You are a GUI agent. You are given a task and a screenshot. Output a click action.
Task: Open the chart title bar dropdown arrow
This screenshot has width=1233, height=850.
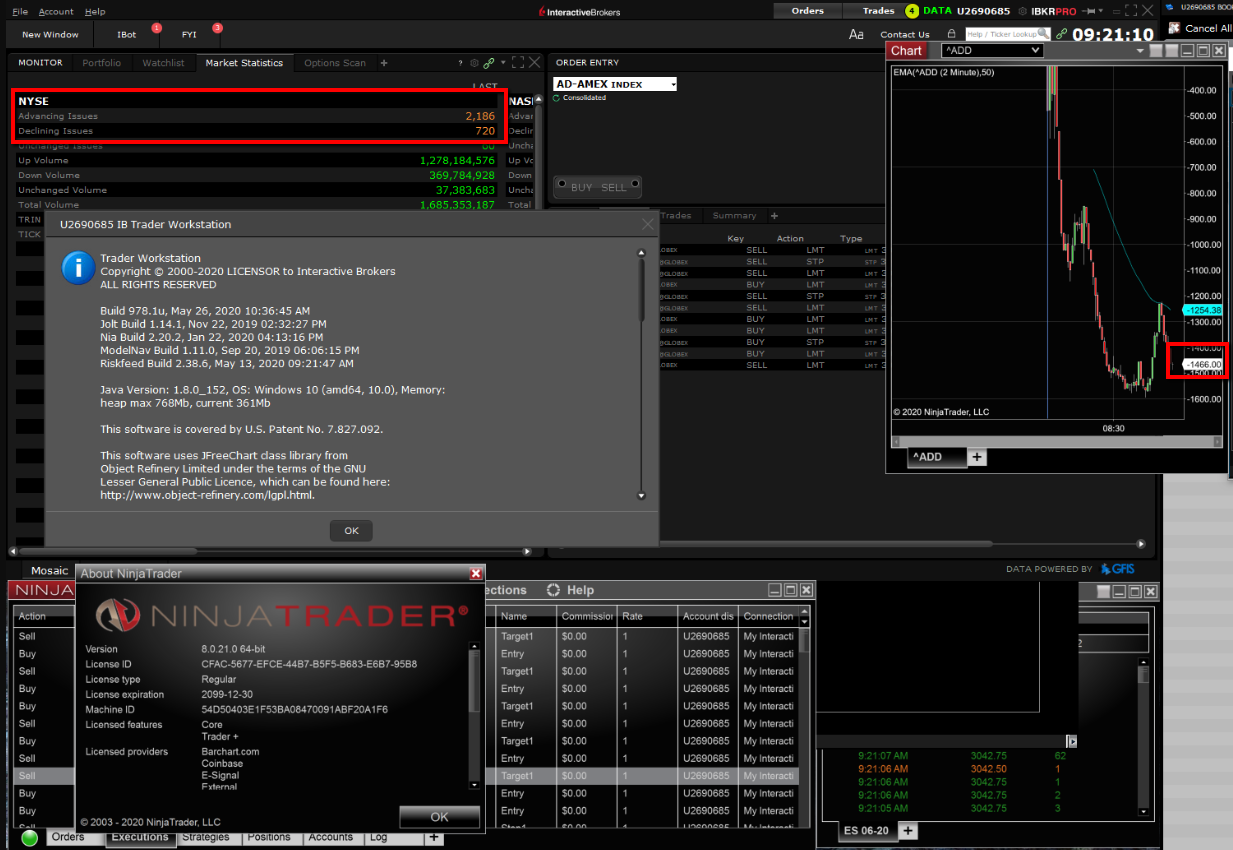1139,50
